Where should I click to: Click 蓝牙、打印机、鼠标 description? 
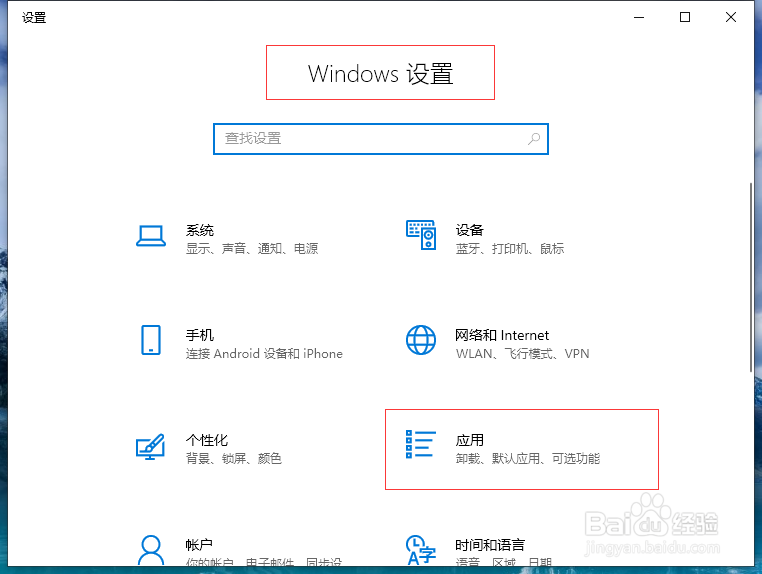509,248
